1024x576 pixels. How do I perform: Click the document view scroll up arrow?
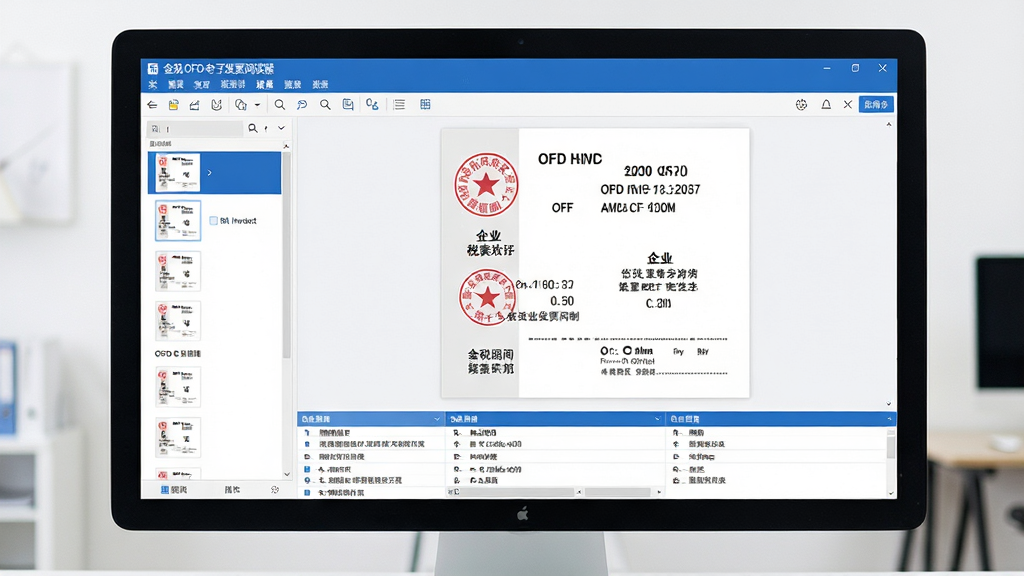(x=889, y=124)
